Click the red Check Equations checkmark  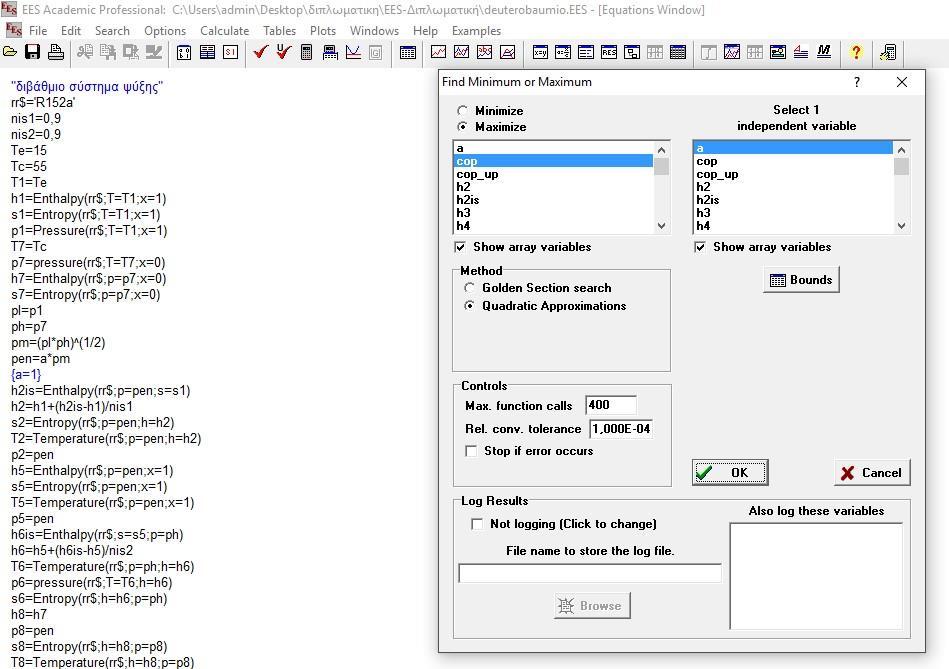[260, 53]
